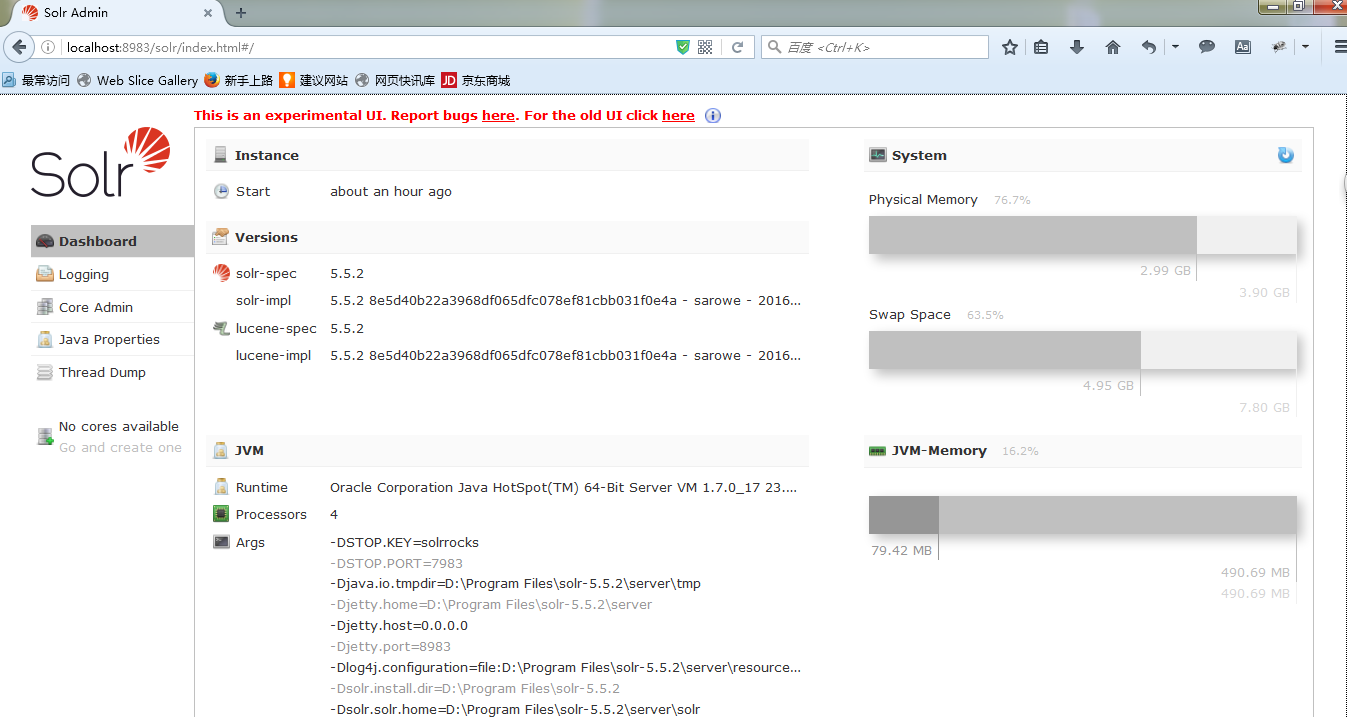Click the site information icon in address bar
Screen dimensions: 1347x717
tap(47, 47)
